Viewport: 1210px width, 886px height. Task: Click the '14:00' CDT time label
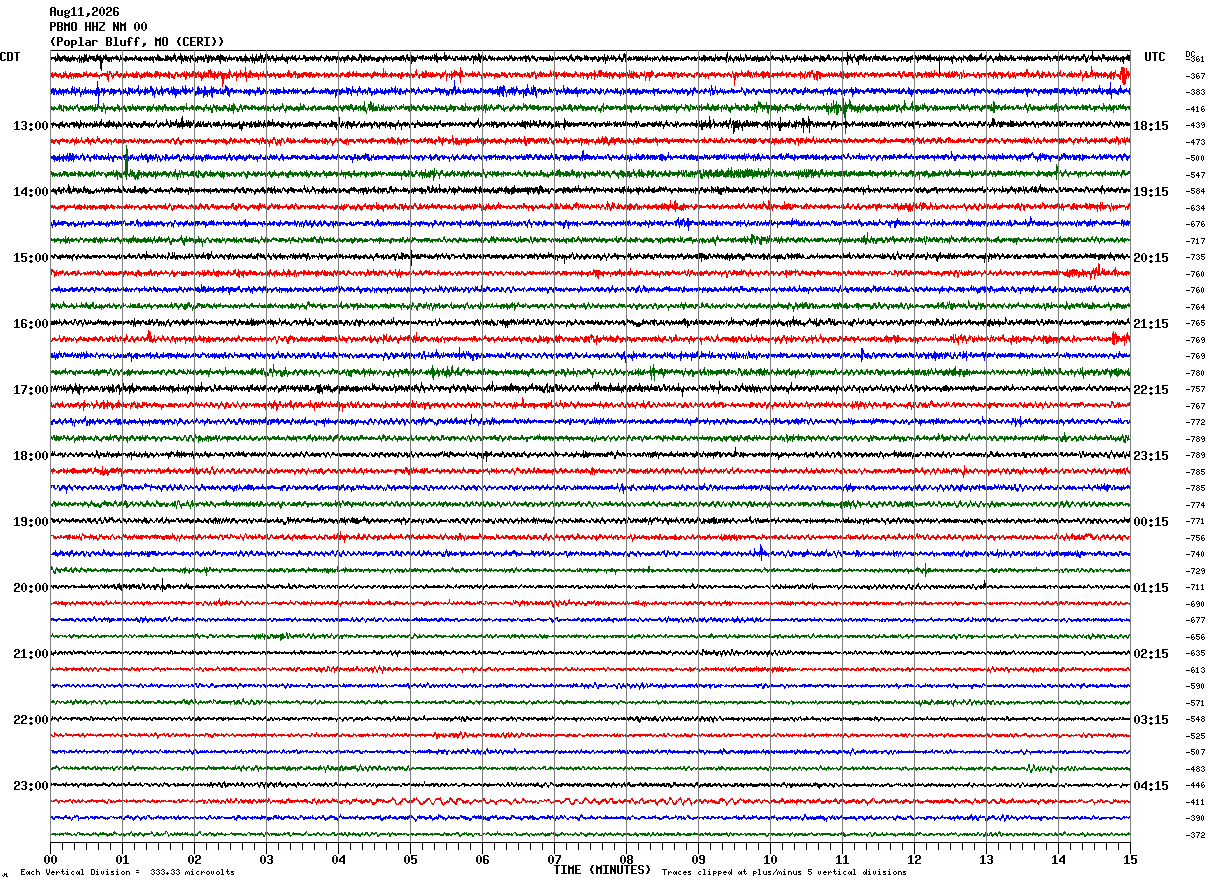pyautogui.click(x=31, y=192)
